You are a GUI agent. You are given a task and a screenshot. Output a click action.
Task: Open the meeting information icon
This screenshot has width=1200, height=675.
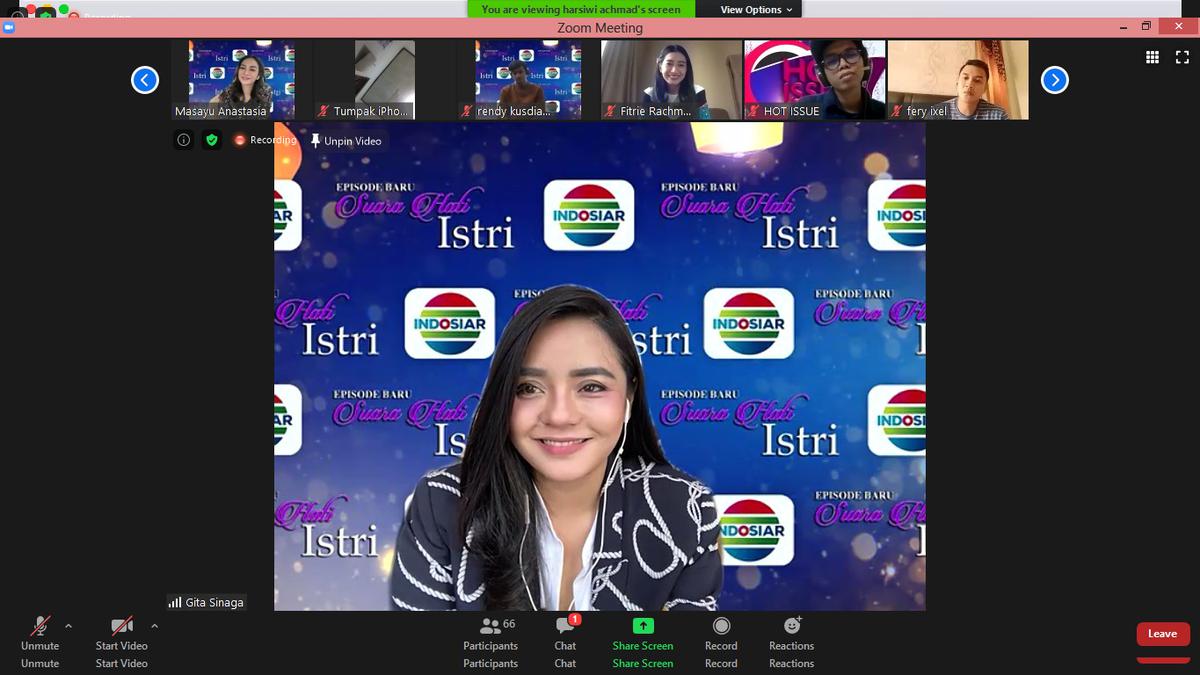pos(183,140)
